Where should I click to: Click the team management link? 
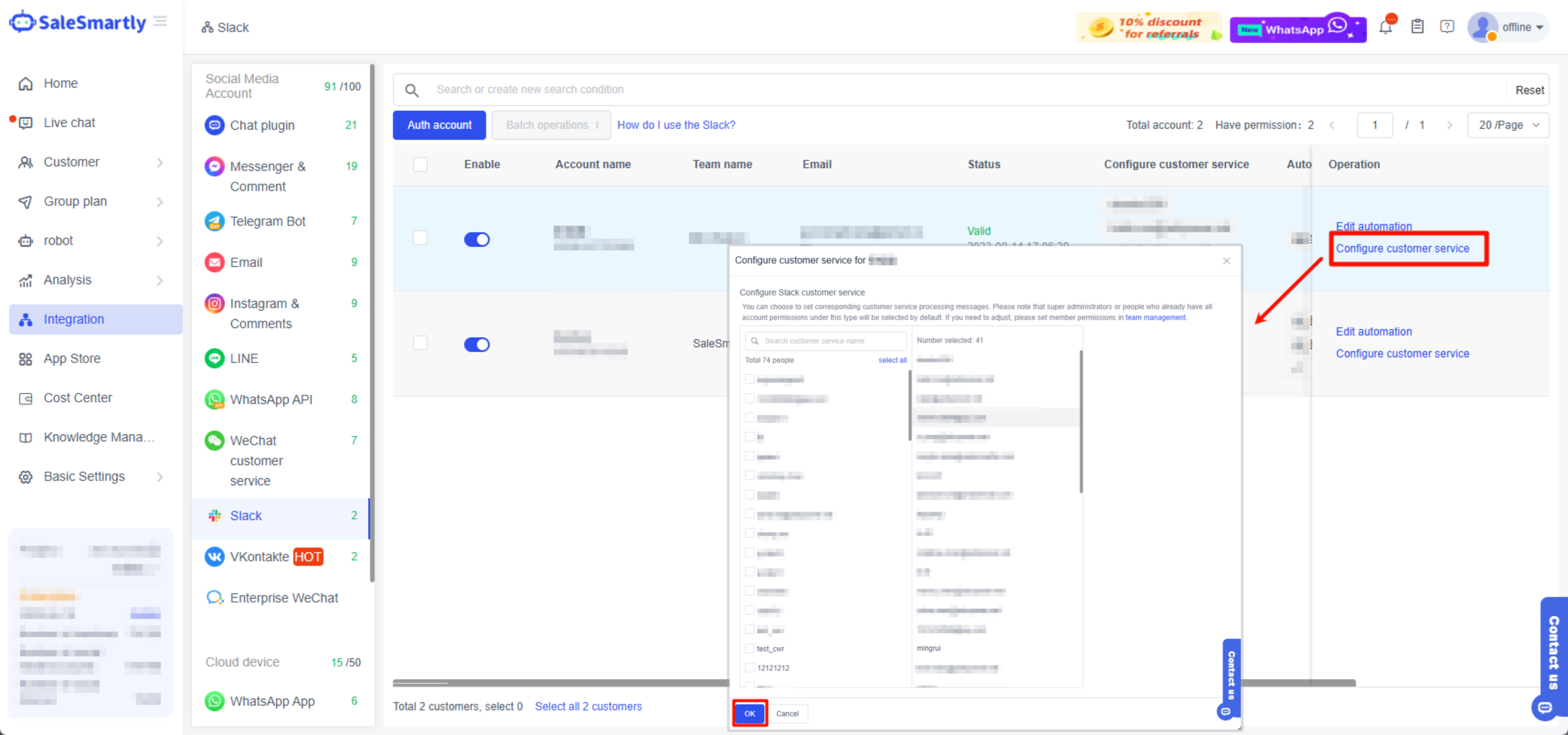pos(1155,317)
